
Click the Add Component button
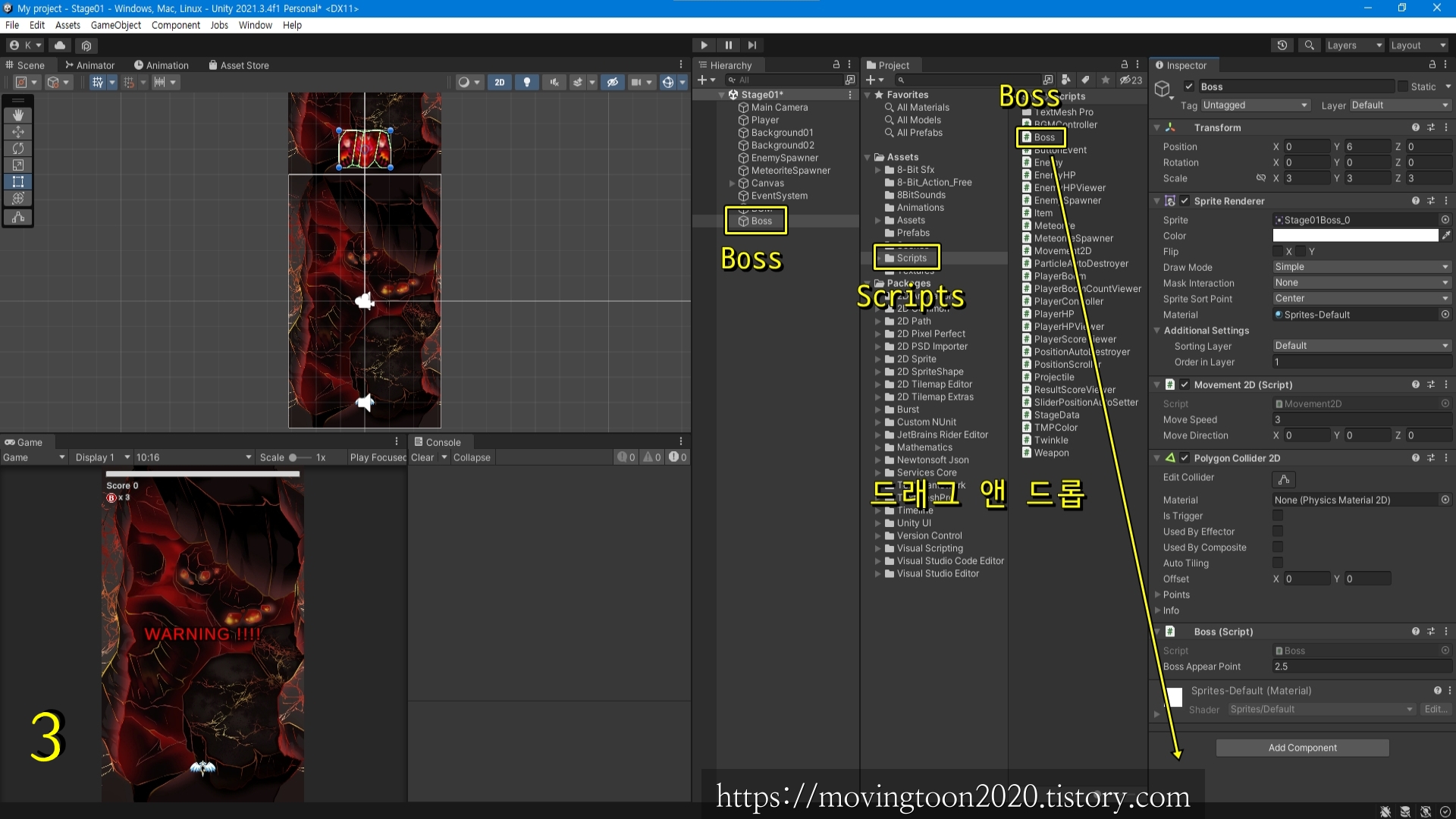pos(1302,748)
